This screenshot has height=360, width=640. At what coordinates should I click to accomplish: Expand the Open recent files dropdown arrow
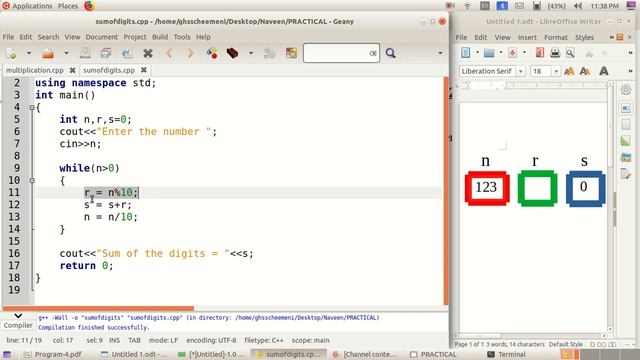(x=66, y=53)
